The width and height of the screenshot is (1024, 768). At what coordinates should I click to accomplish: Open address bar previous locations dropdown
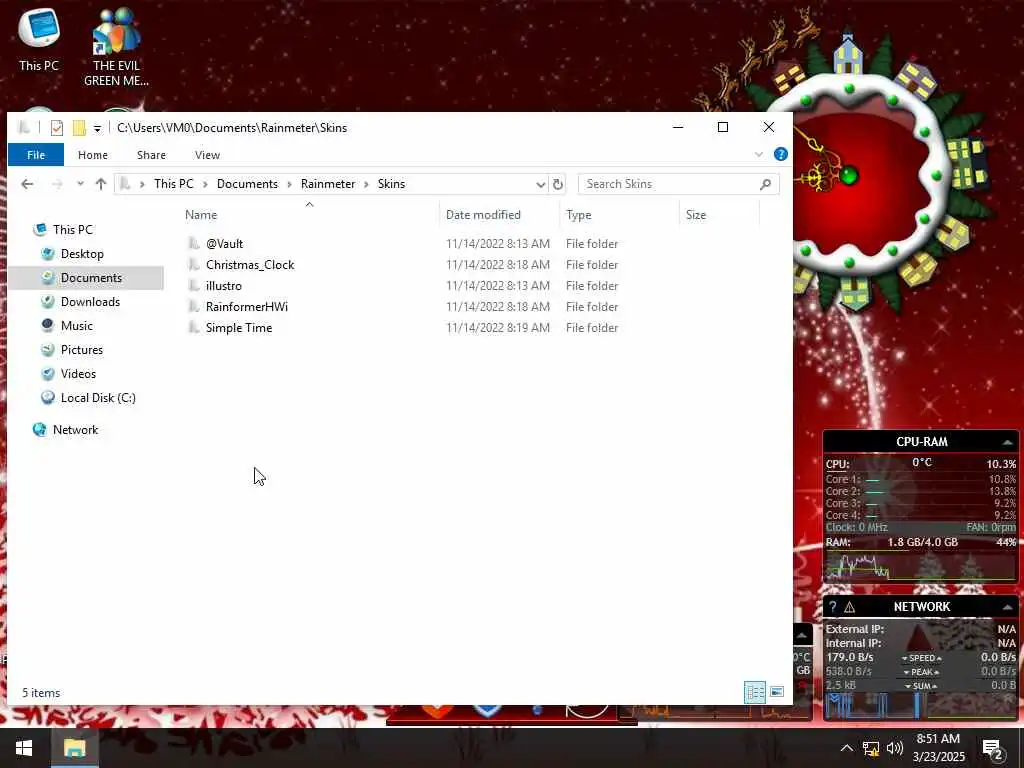click(x=541, y=185)
